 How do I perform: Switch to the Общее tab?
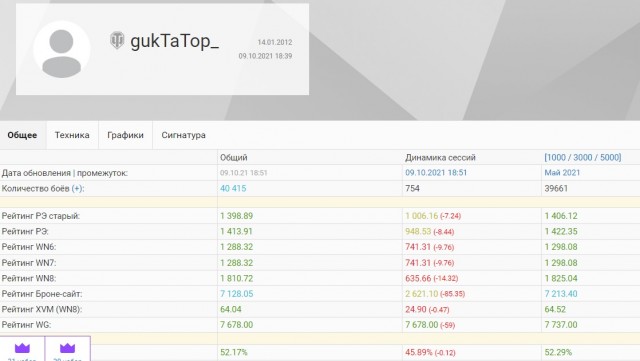(22, 135)
